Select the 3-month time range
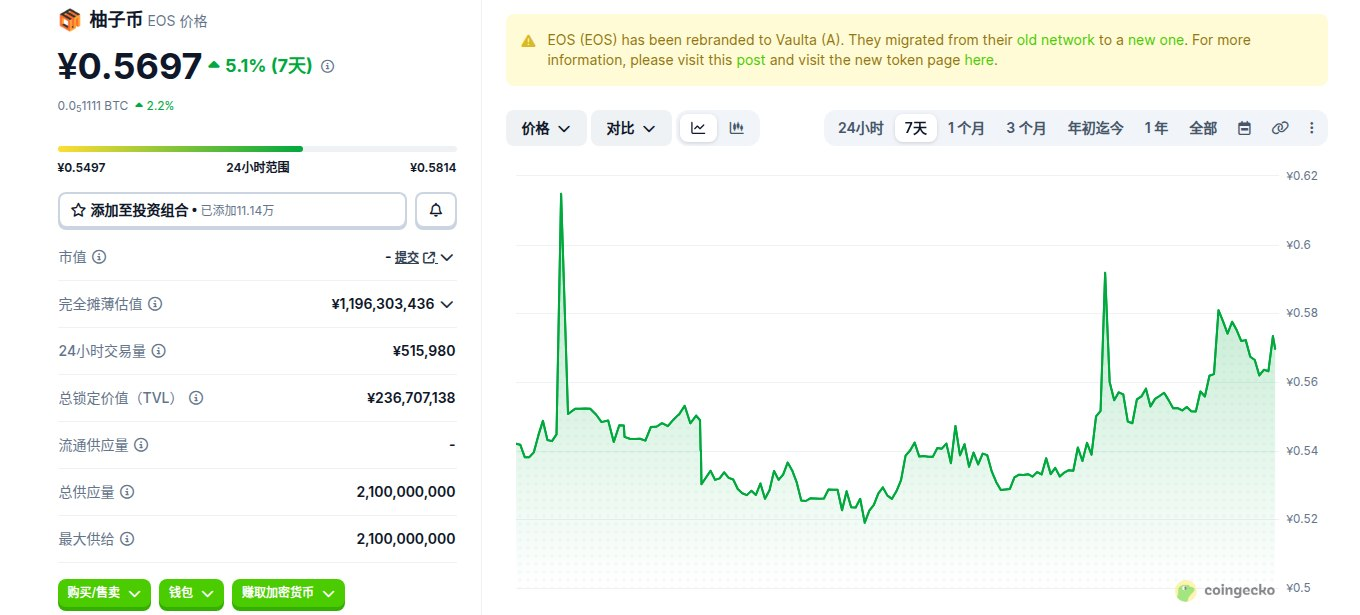The image size is (1360, 615). point(1026,128)
